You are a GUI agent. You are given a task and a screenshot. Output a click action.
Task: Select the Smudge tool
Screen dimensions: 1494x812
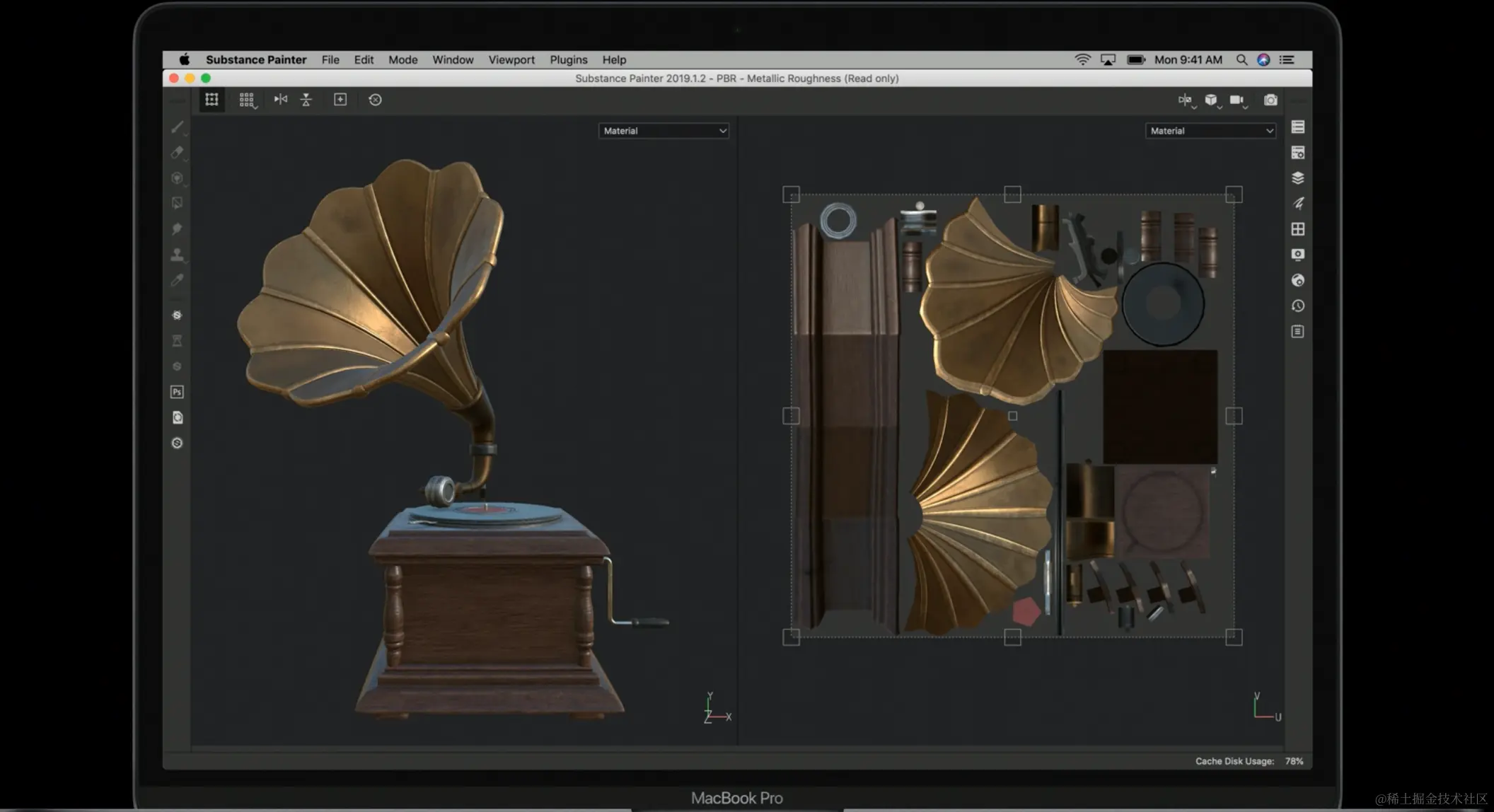click(178, 228)
